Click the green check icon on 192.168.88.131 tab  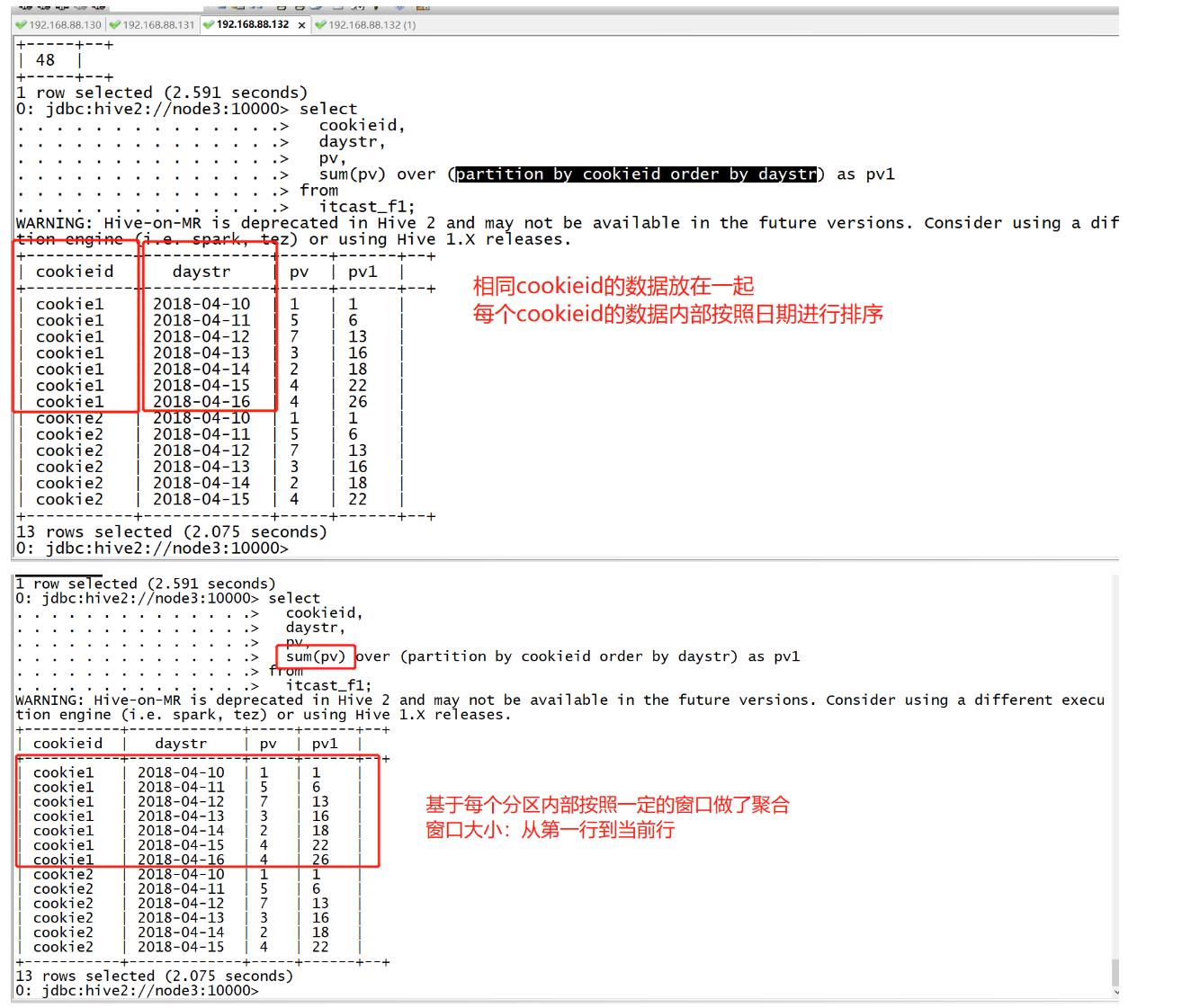pos(115,25)
